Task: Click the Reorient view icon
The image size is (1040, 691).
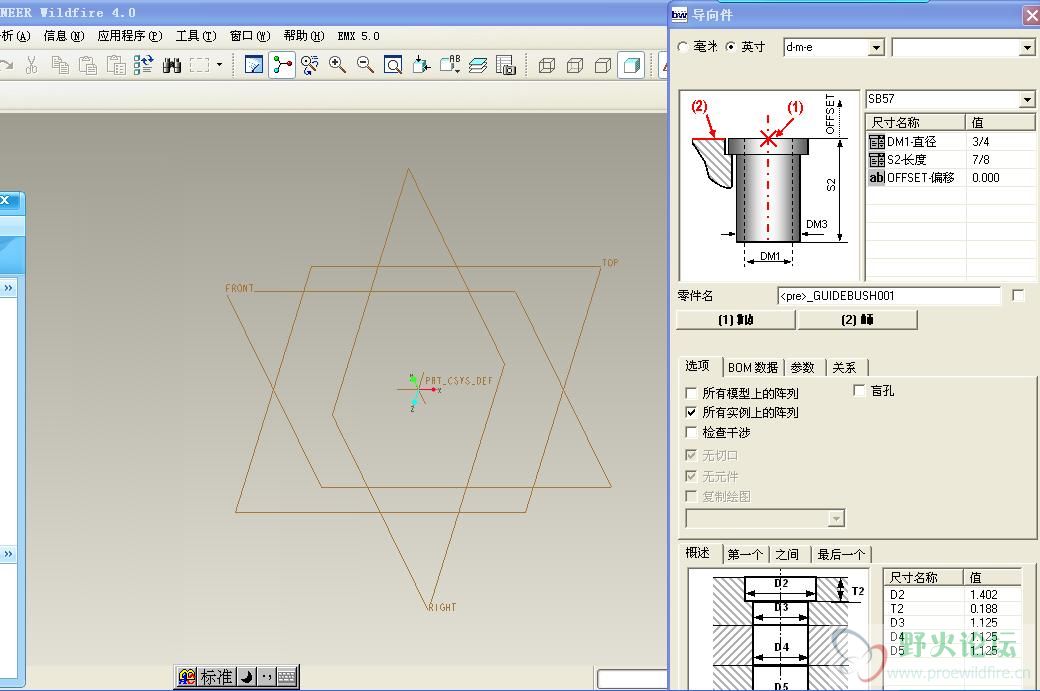Action: click(421, 64)
